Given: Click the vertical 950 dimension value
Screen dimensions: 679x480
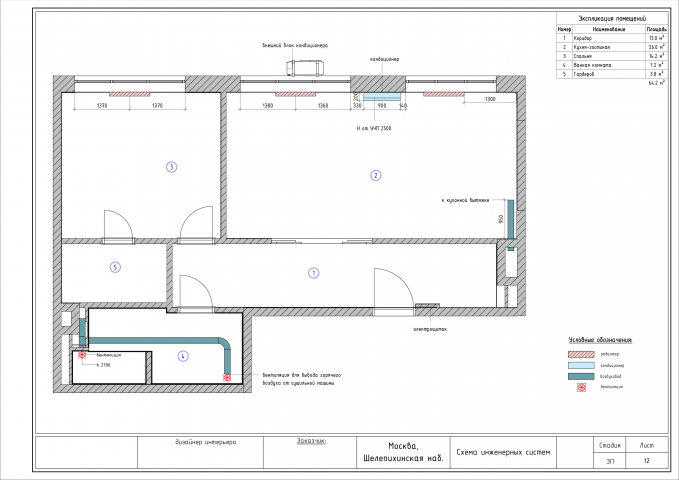Looking at the screenshot, I should (501, 219).
